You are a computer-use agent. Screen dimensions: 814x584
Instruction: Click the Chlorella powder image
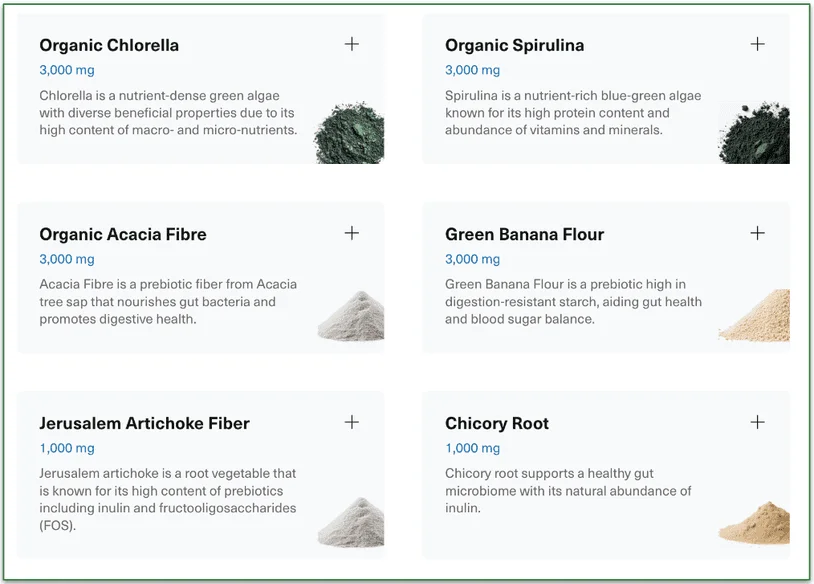click(350, 130)
